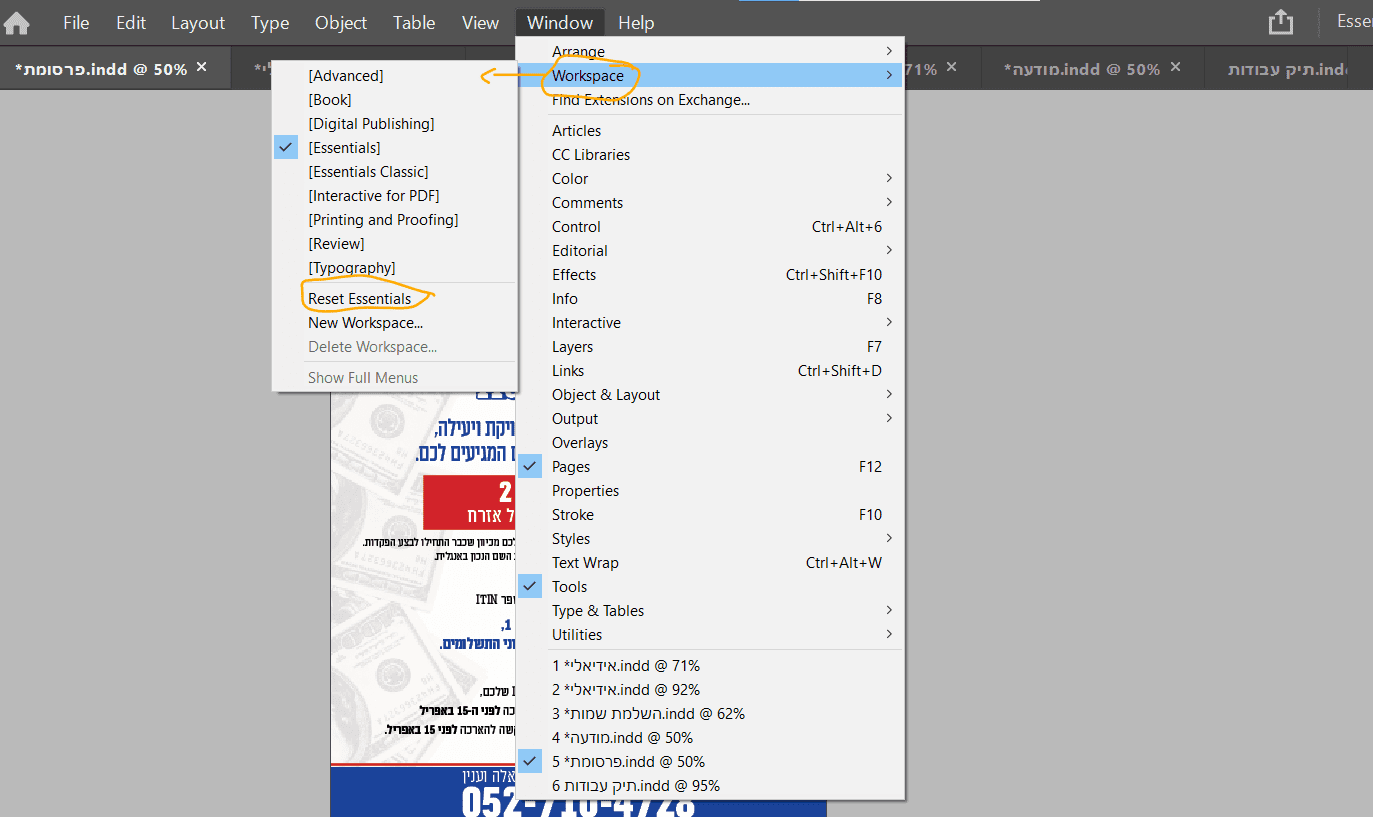Select checked document 5 פרסומת.indd
1373x817 pixels.
(710, 762)
